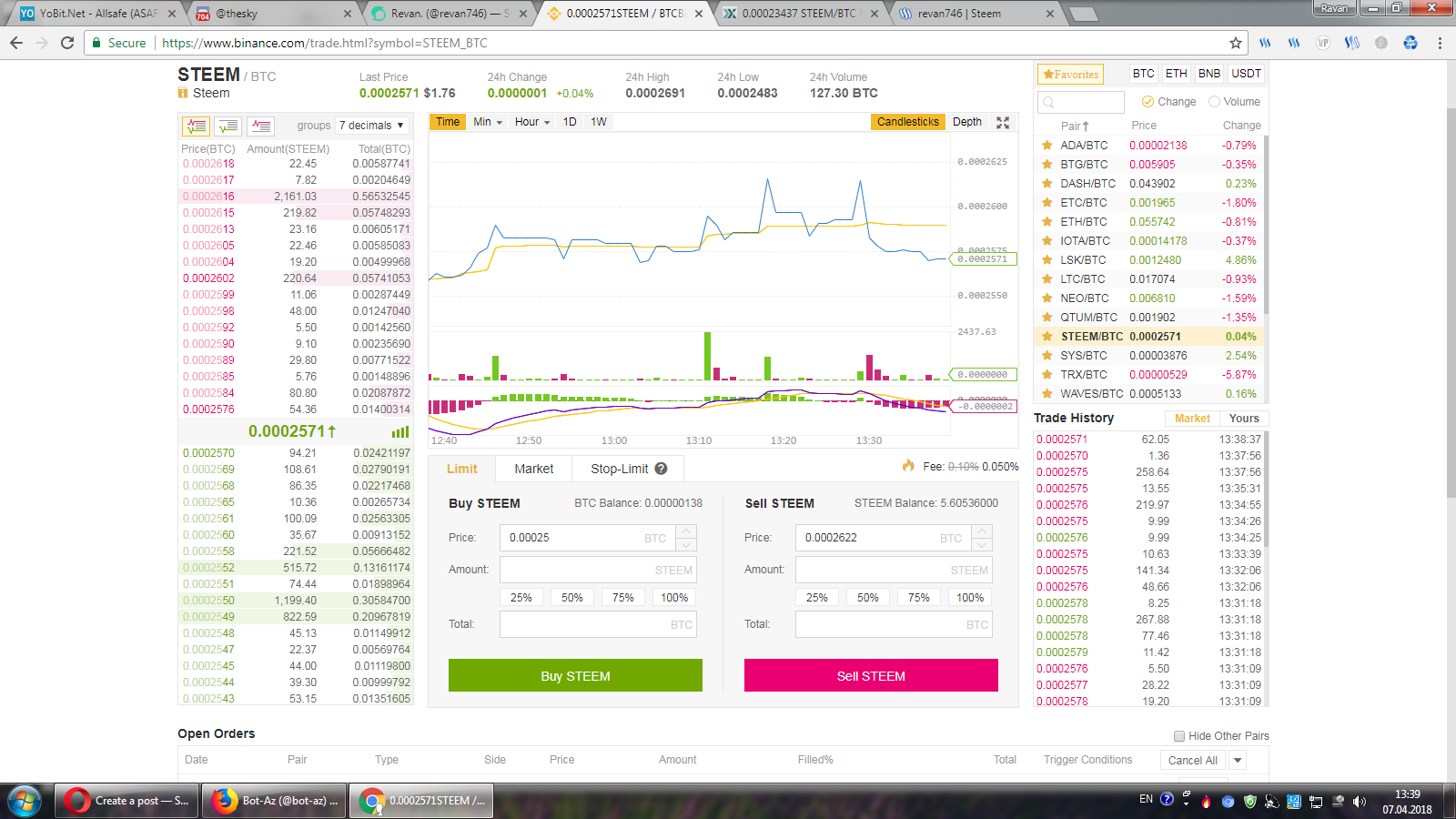Reload the page with the refresh icon
This screenshot has height=819, width=1456.
click(66, 43)
